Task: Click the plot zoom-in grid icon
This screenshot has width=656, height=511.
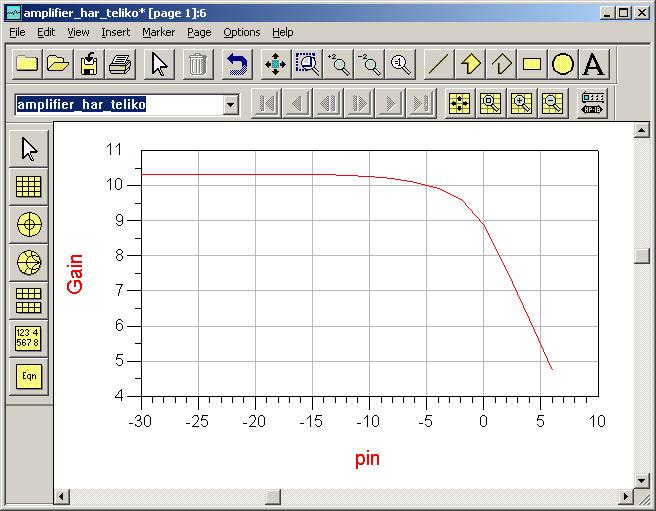Action: [x=522, y=103]
